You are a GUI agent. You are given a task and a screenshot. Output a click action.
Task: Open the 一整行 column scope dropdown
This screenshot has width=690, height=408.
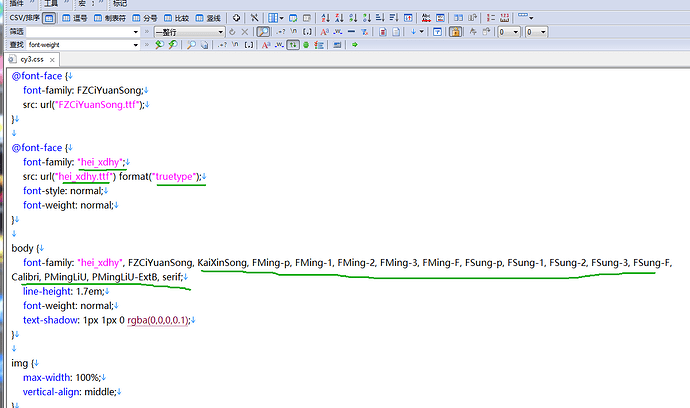click(x=189, y=32)
